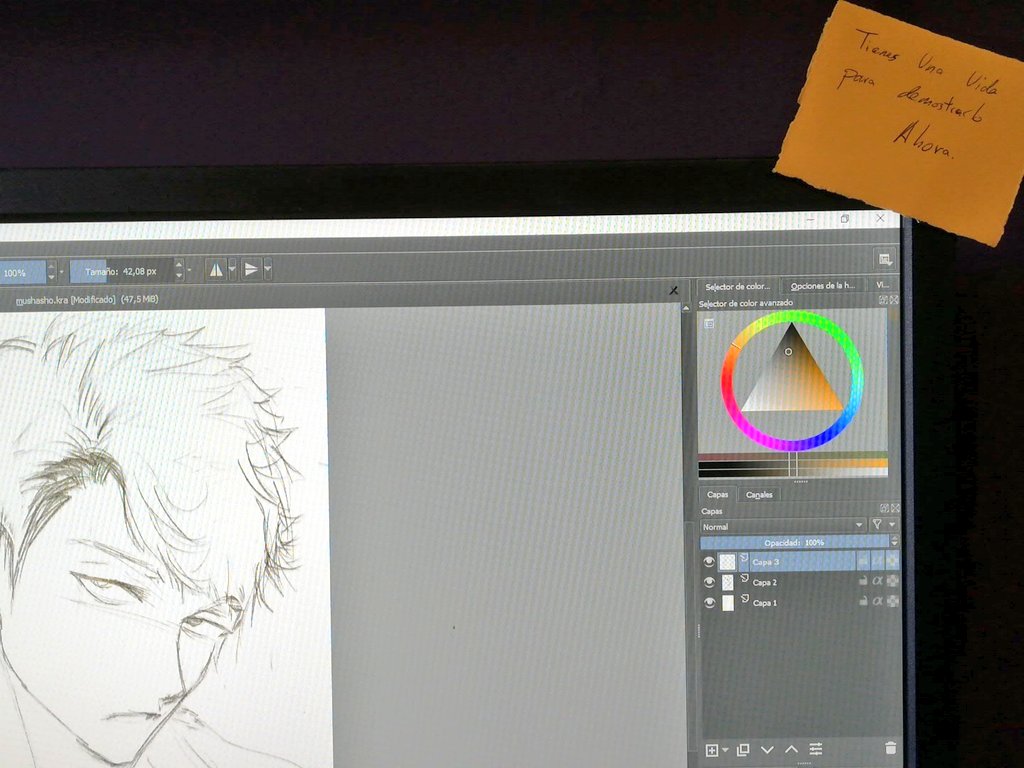Expand add layer dropdown arrow

725,750
